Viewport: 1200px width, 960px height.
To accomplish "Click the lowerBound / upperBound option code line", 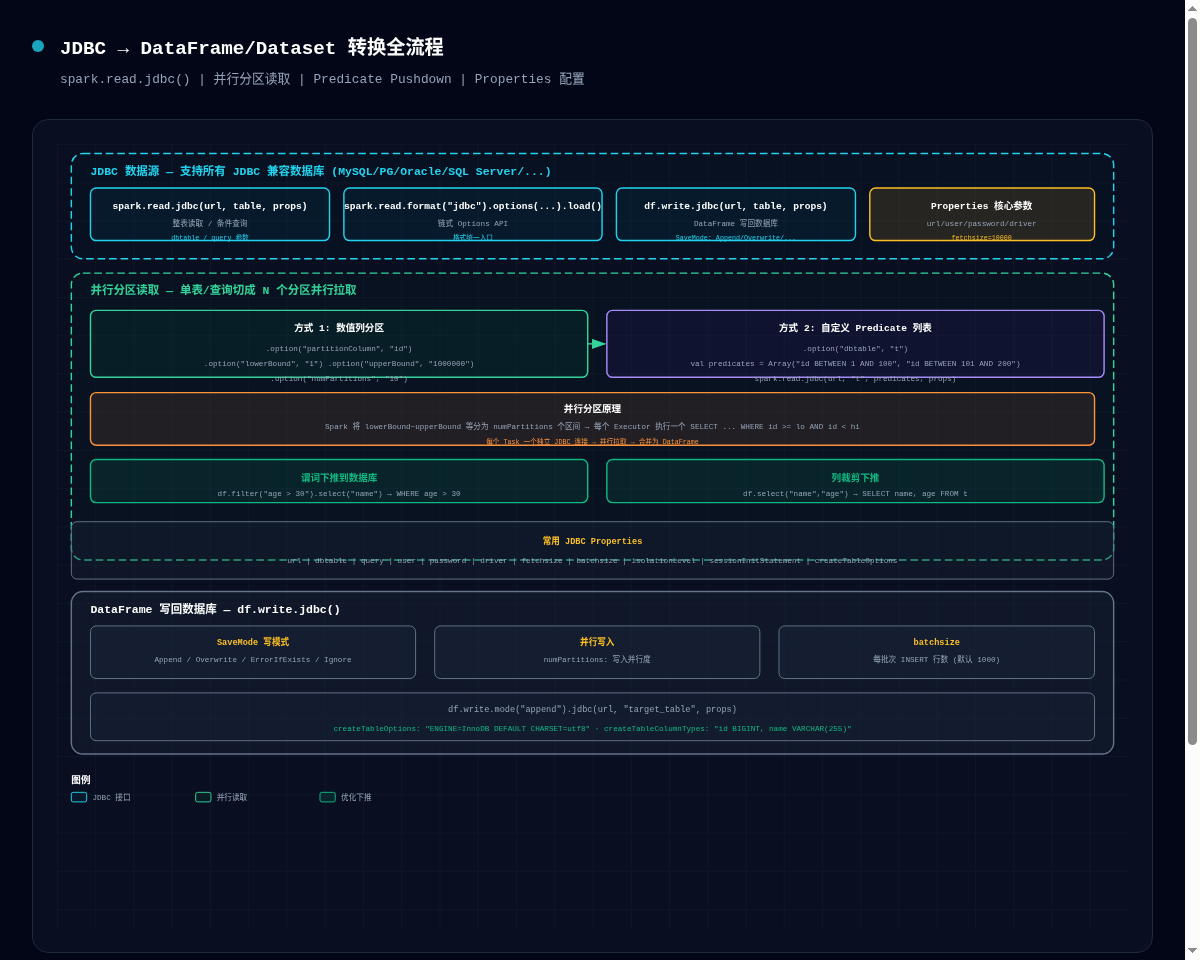I will tap(339, 364).
